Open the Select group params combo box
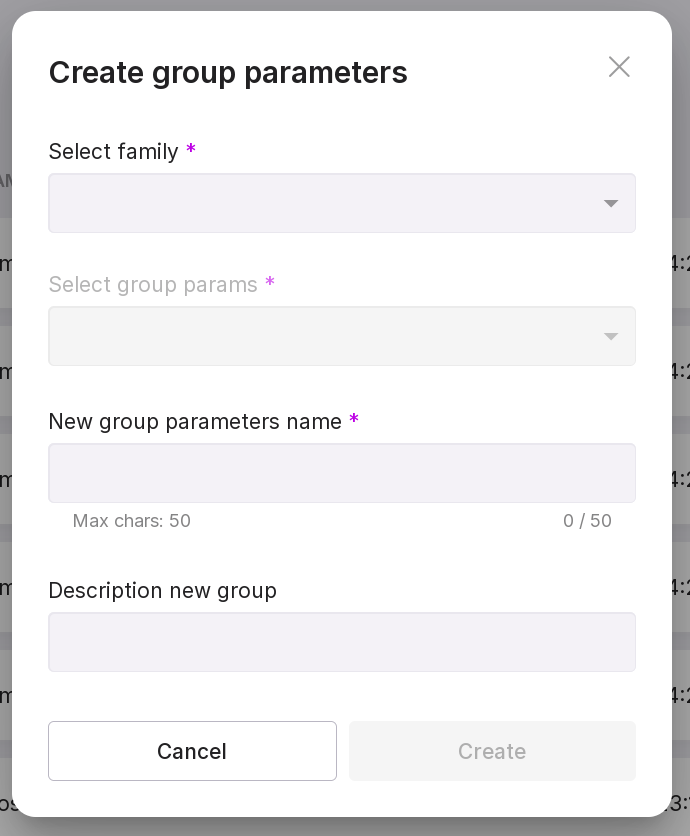Screen dimensions: 690x836 pyautogui.click(x=320, y=336)
